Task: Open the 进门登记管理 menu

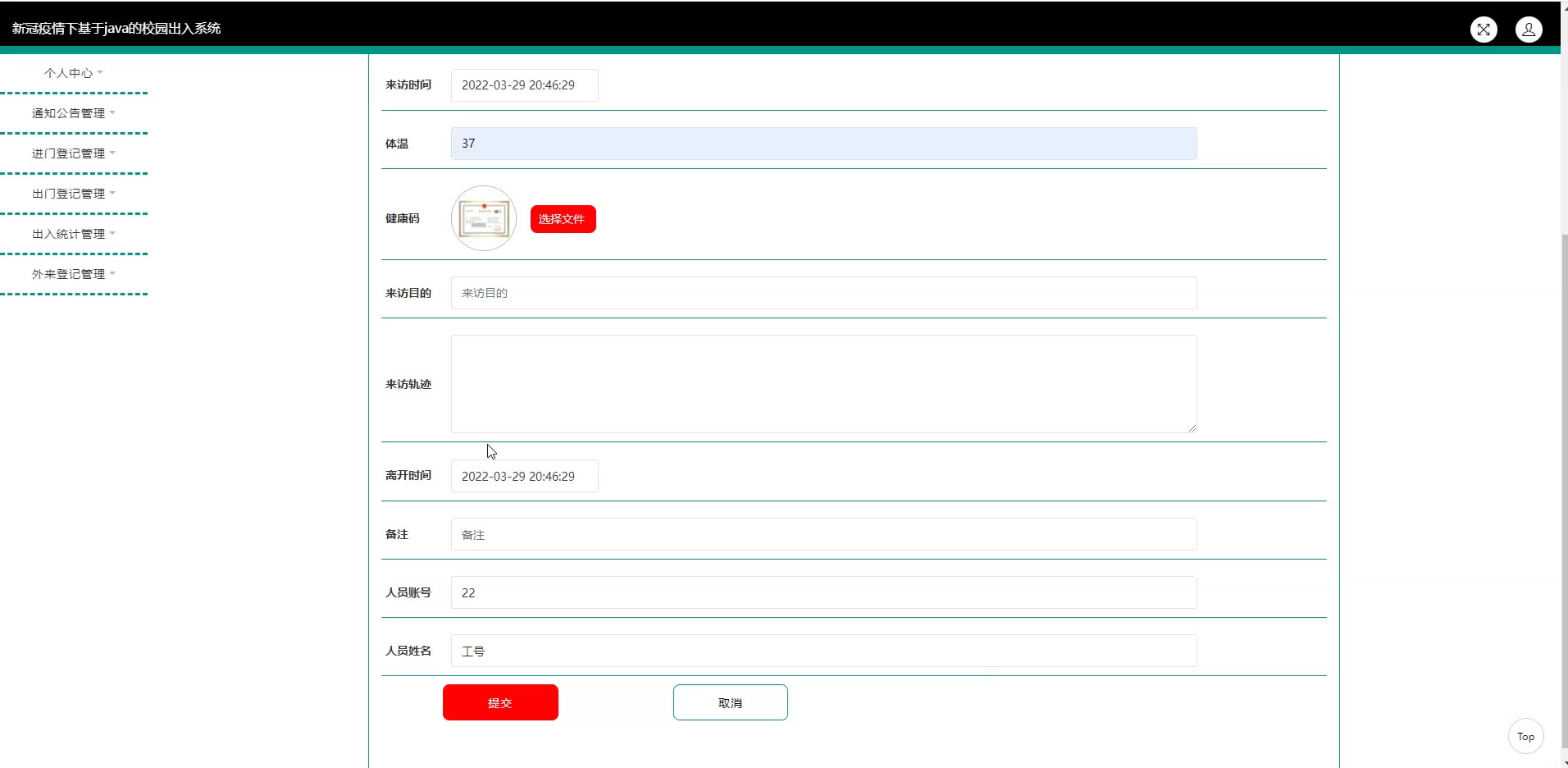Action: 74,153
